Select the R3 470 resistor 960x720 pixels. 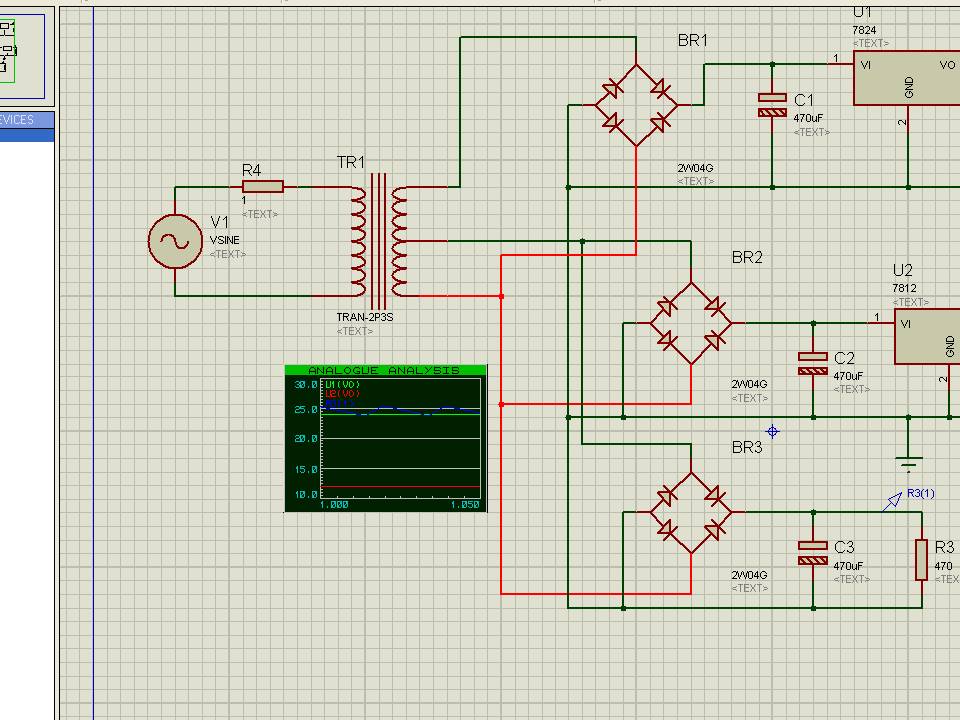click(x=921, y=560)
